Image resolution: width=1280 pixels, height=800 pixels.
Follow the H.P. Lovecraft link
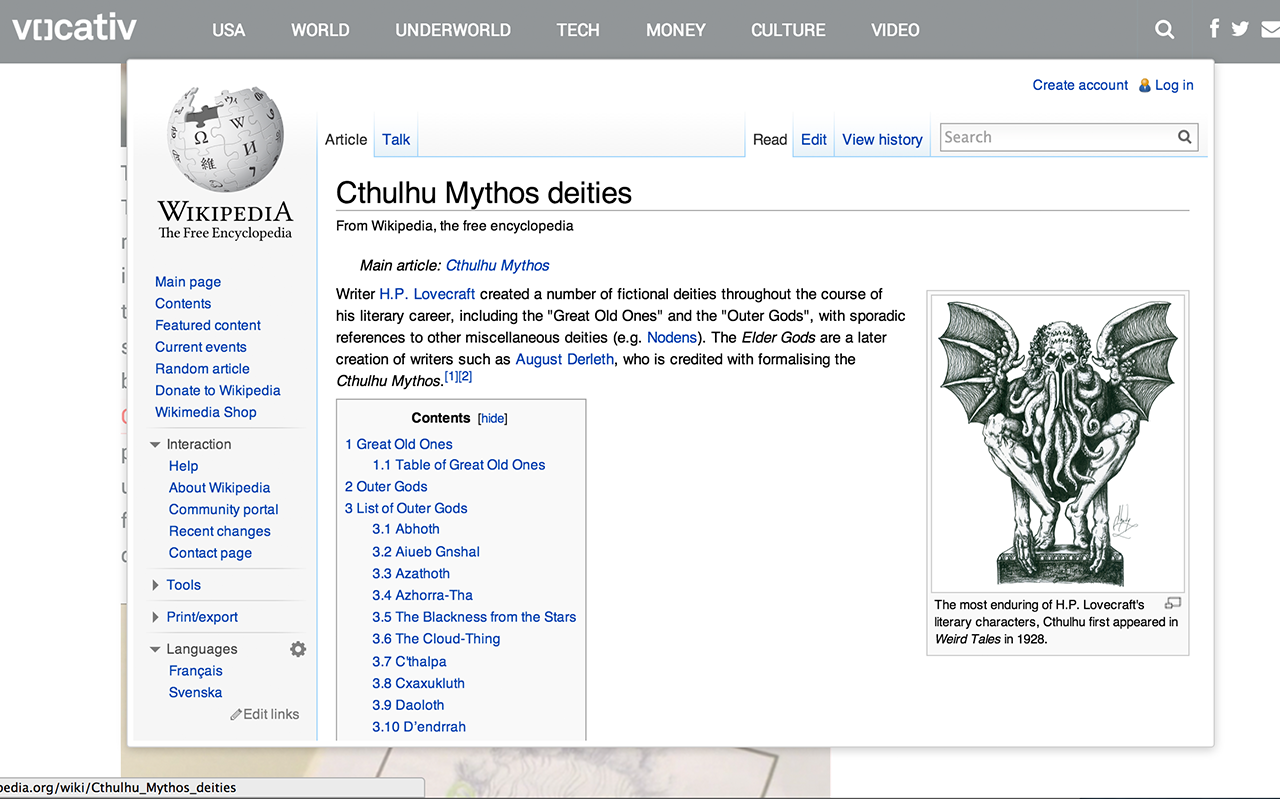click(x=427, y=294)
